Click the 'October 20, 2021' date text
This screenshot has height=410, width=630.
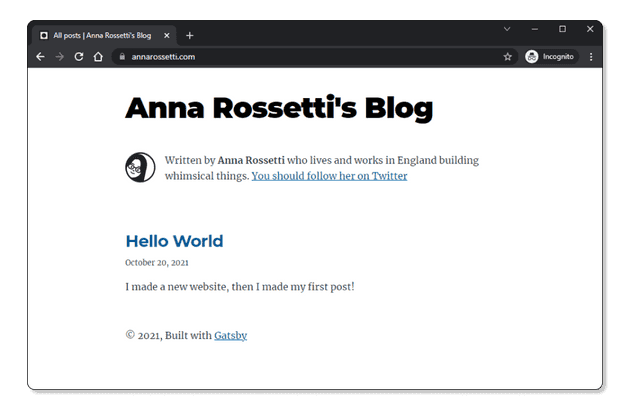[157, 262]
